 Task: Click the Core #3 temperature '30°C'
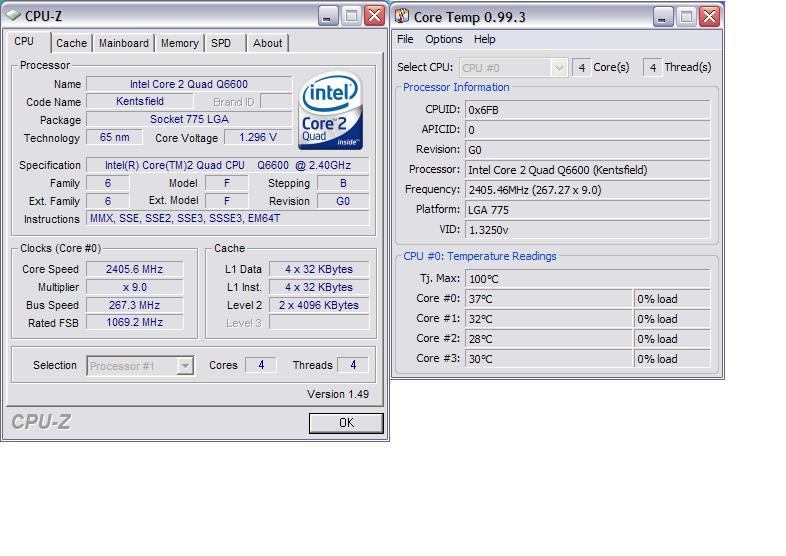548,359
